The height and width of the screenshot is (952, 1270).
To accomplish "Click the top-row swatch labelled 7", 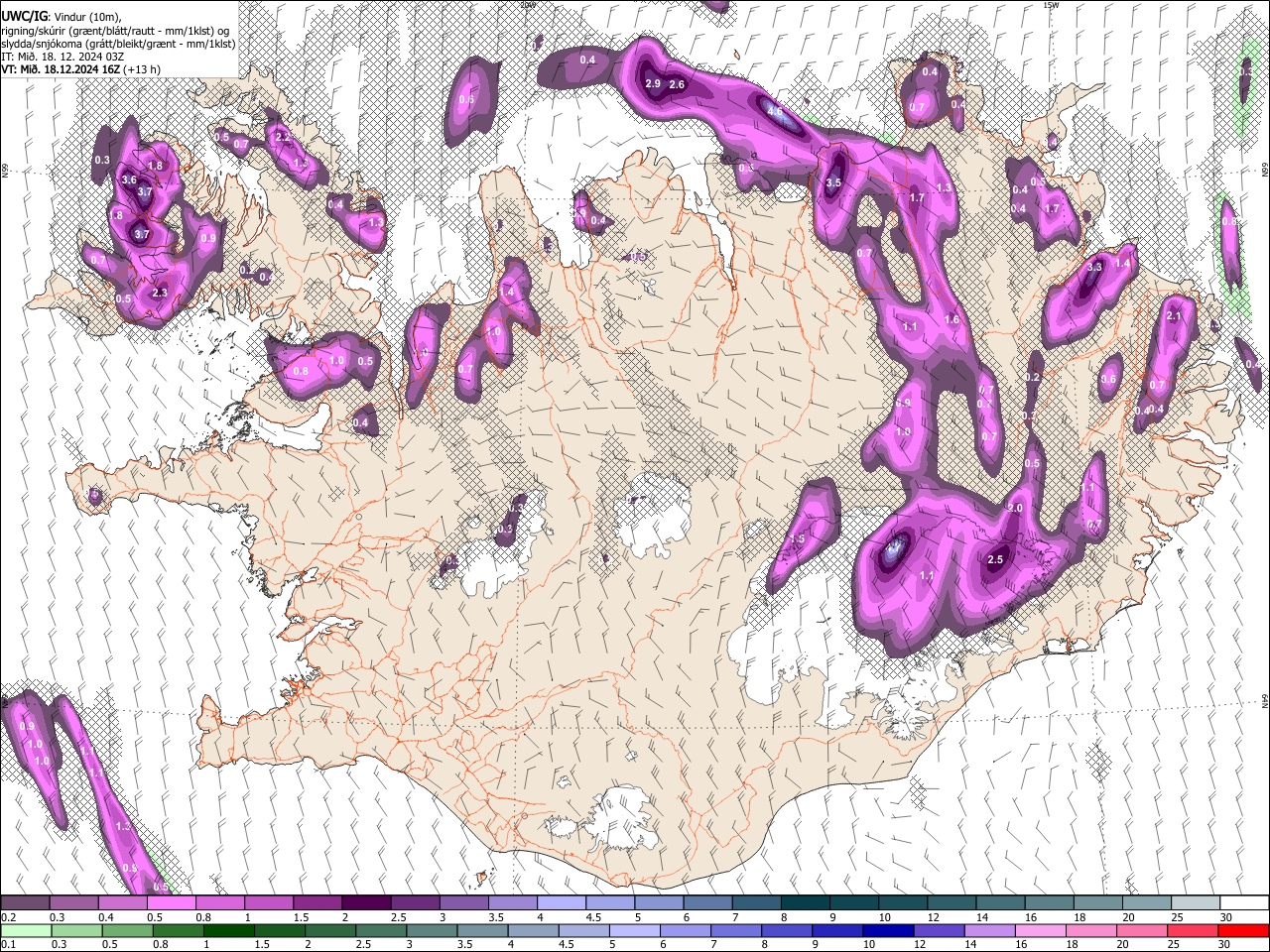I will point(757,903).
